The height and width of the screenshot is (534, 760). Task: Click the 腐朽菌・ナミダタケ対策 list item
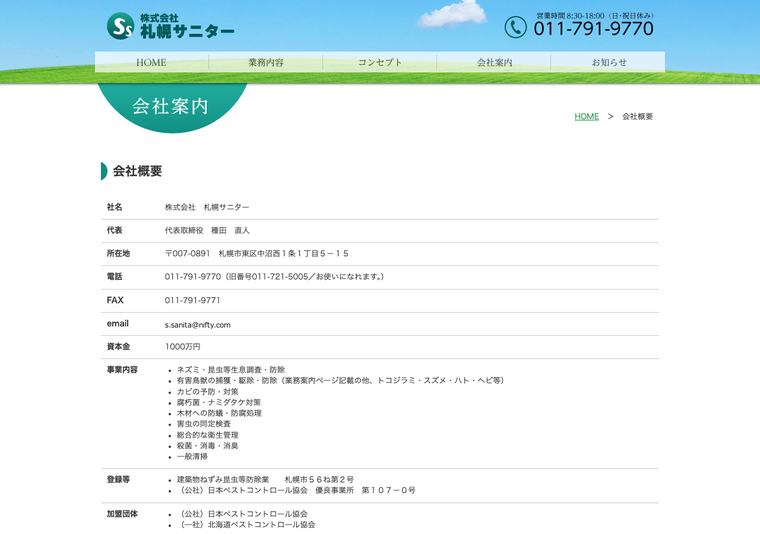(x=219, y=403)
